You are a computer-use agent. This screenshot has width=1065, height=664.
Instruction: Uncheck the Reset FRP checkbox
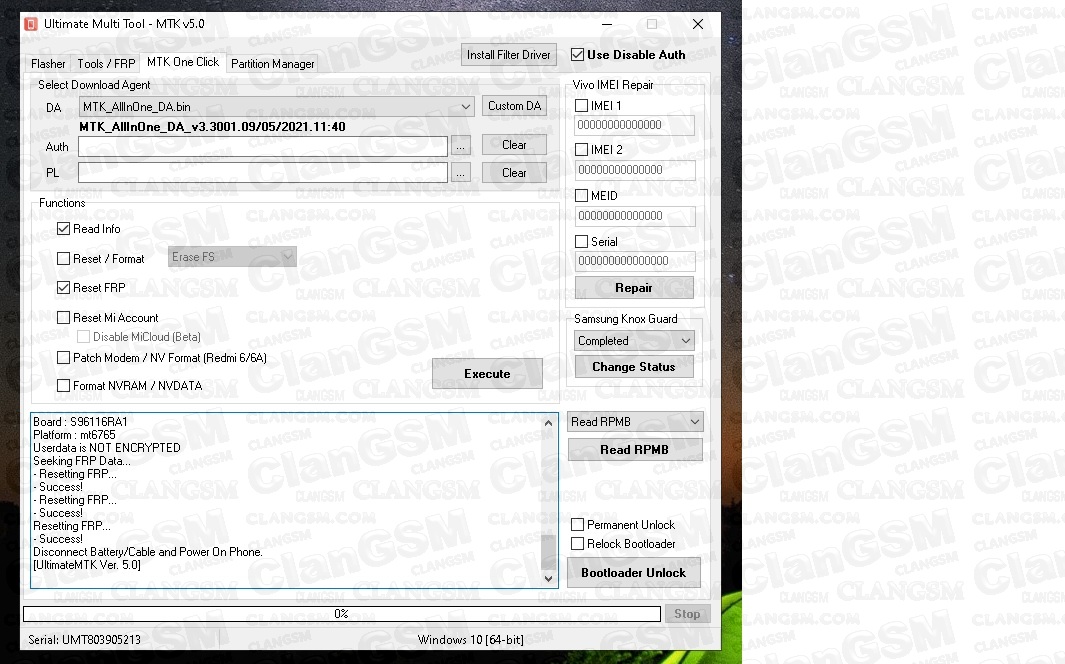64,288
